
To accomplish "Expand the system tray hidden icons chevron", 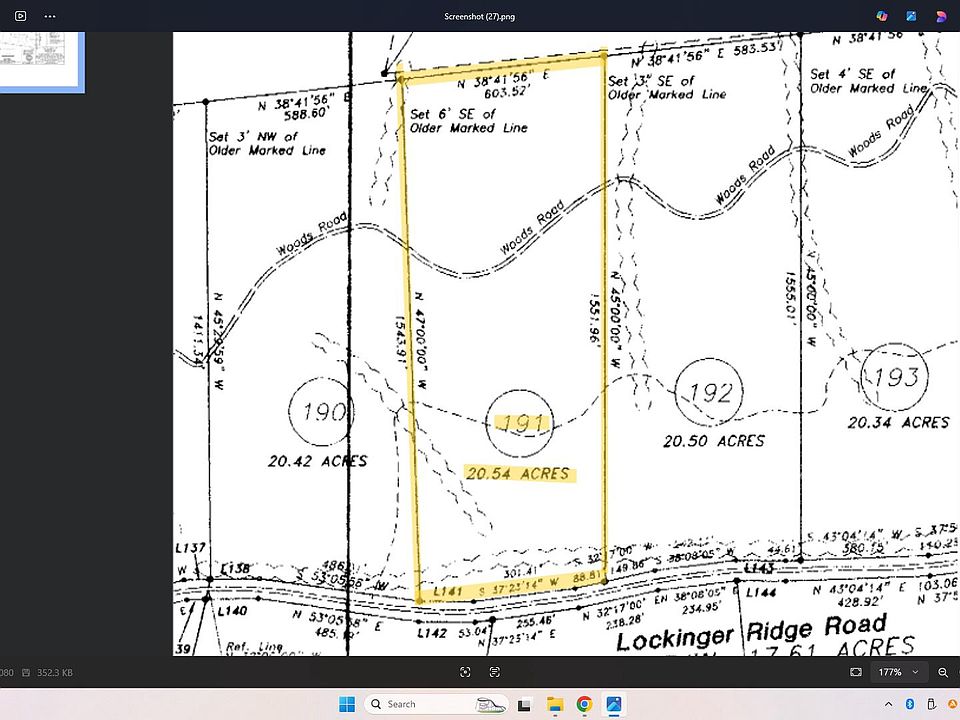I will pos(887,704).
